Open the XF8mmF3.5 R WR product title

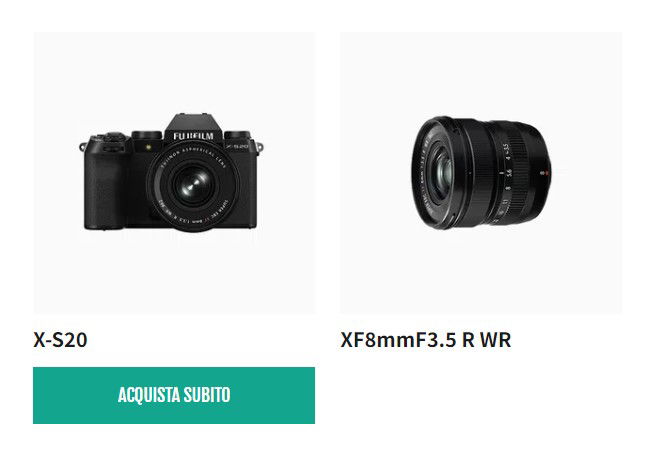(426, 339)
